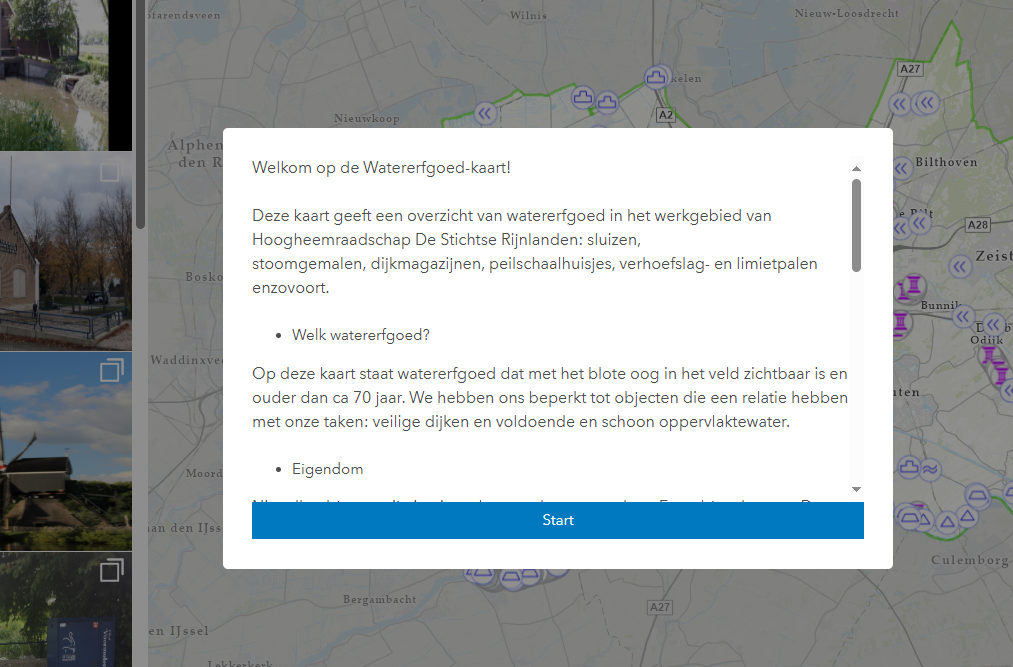
Task: Click the A2 road shield
Action: 665,115
